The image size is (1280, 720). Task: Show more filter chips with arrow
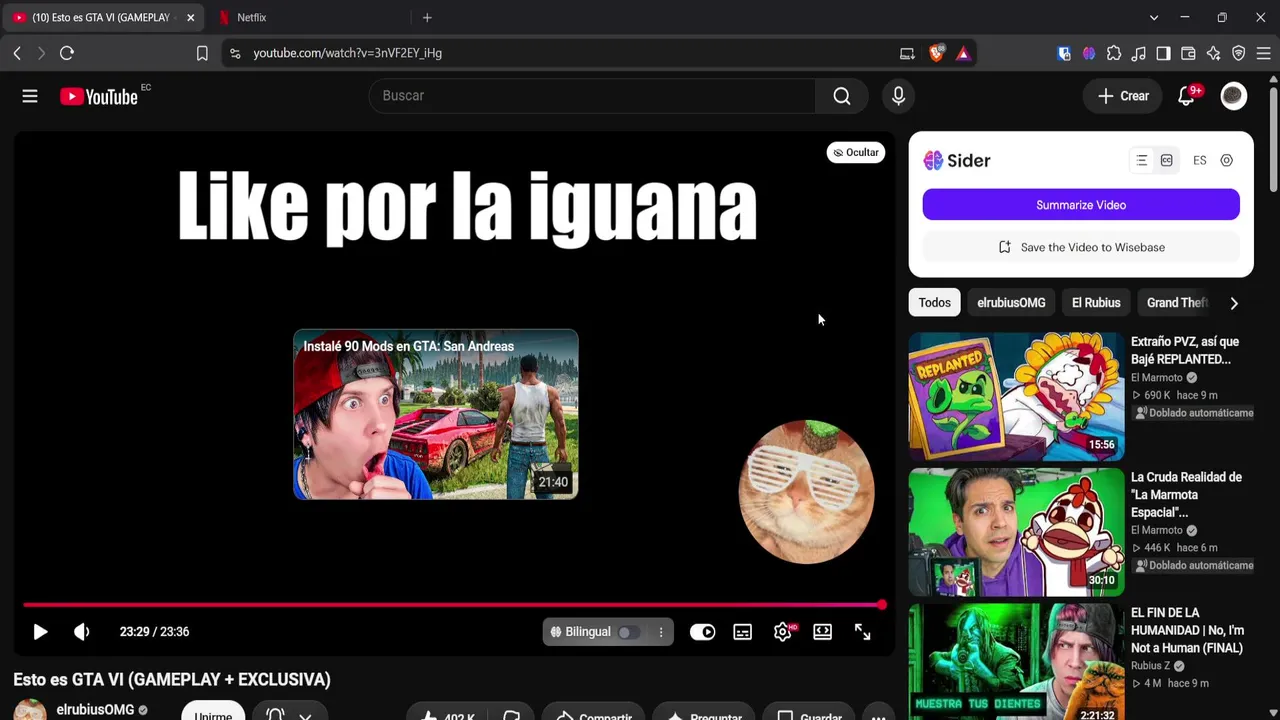[x=1234, y=303]
